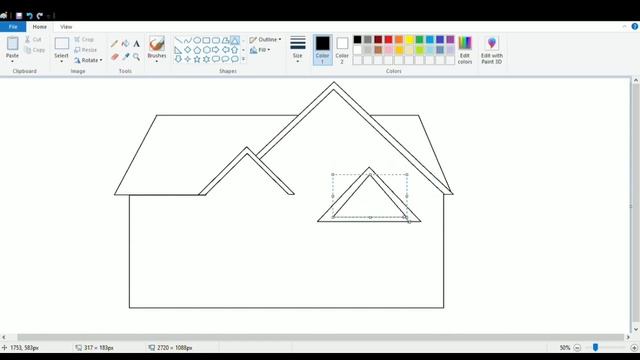Click Edit with Paint 3D
Viewport: 640px width, 360px height.
pyautogui.click(x=491, y=49)
